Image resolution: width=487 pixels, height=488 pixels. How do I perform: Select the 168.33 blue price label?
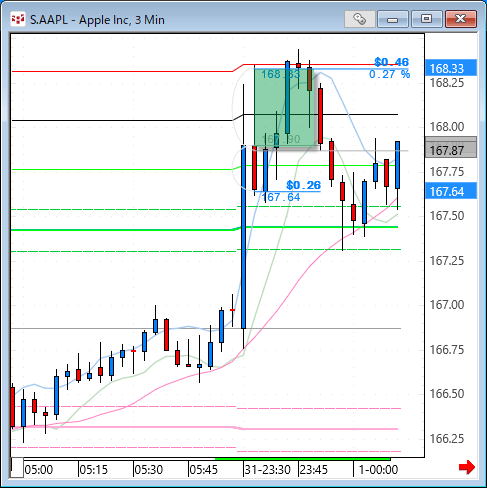(x=451, y=68)
